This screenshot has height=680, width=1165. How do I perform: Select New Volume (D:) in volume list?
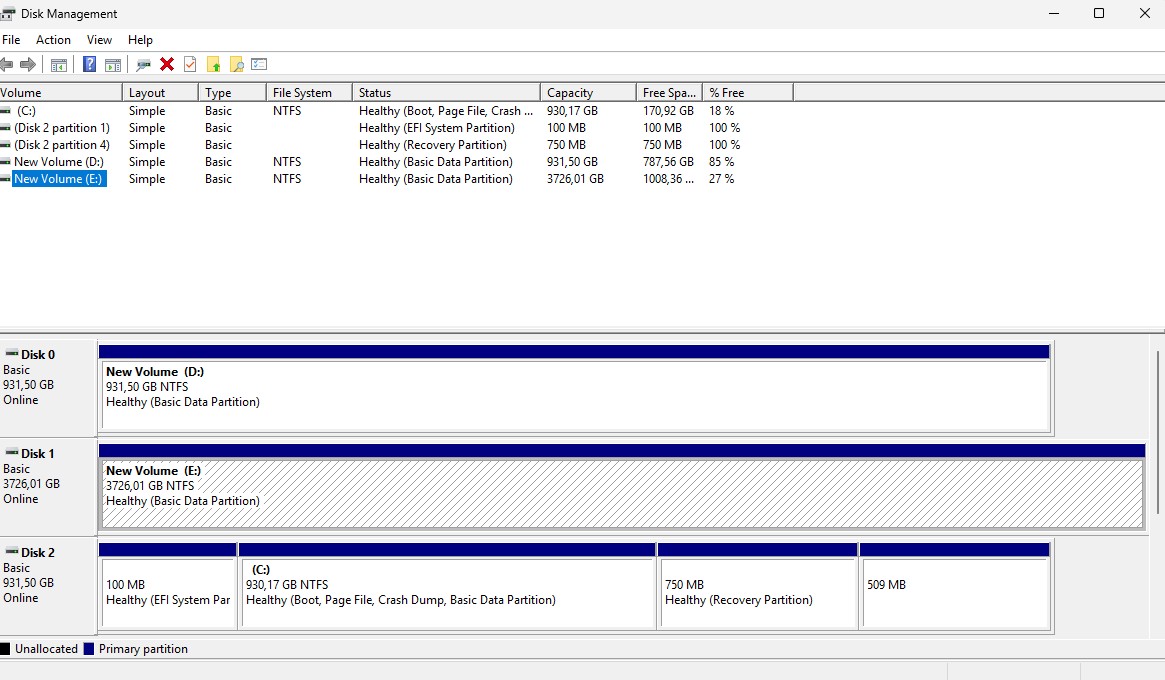[58, 162]
